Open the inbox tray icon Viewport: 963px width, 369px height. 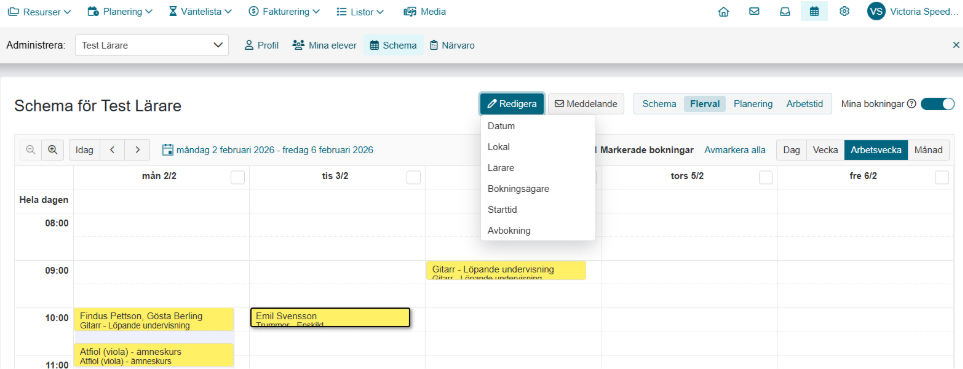pyautogui.click(x=785, y=12)
